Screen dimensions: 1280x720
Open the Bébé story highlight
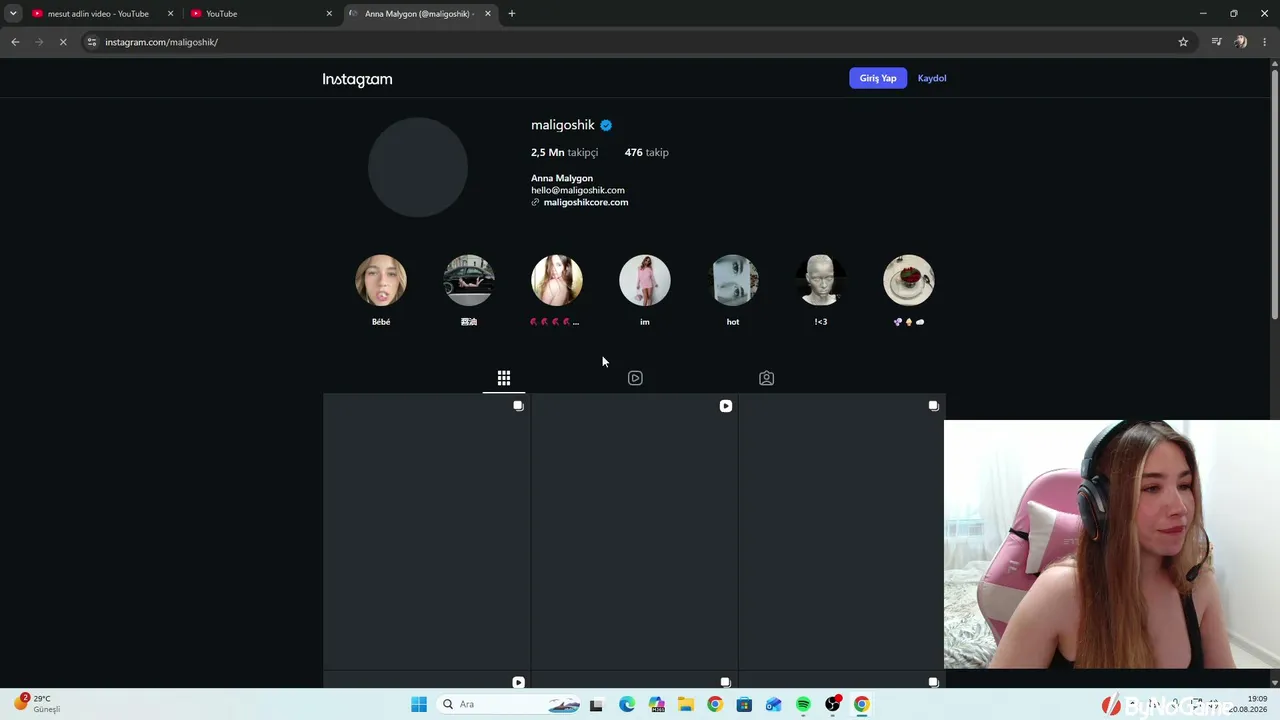pos(381,280)
